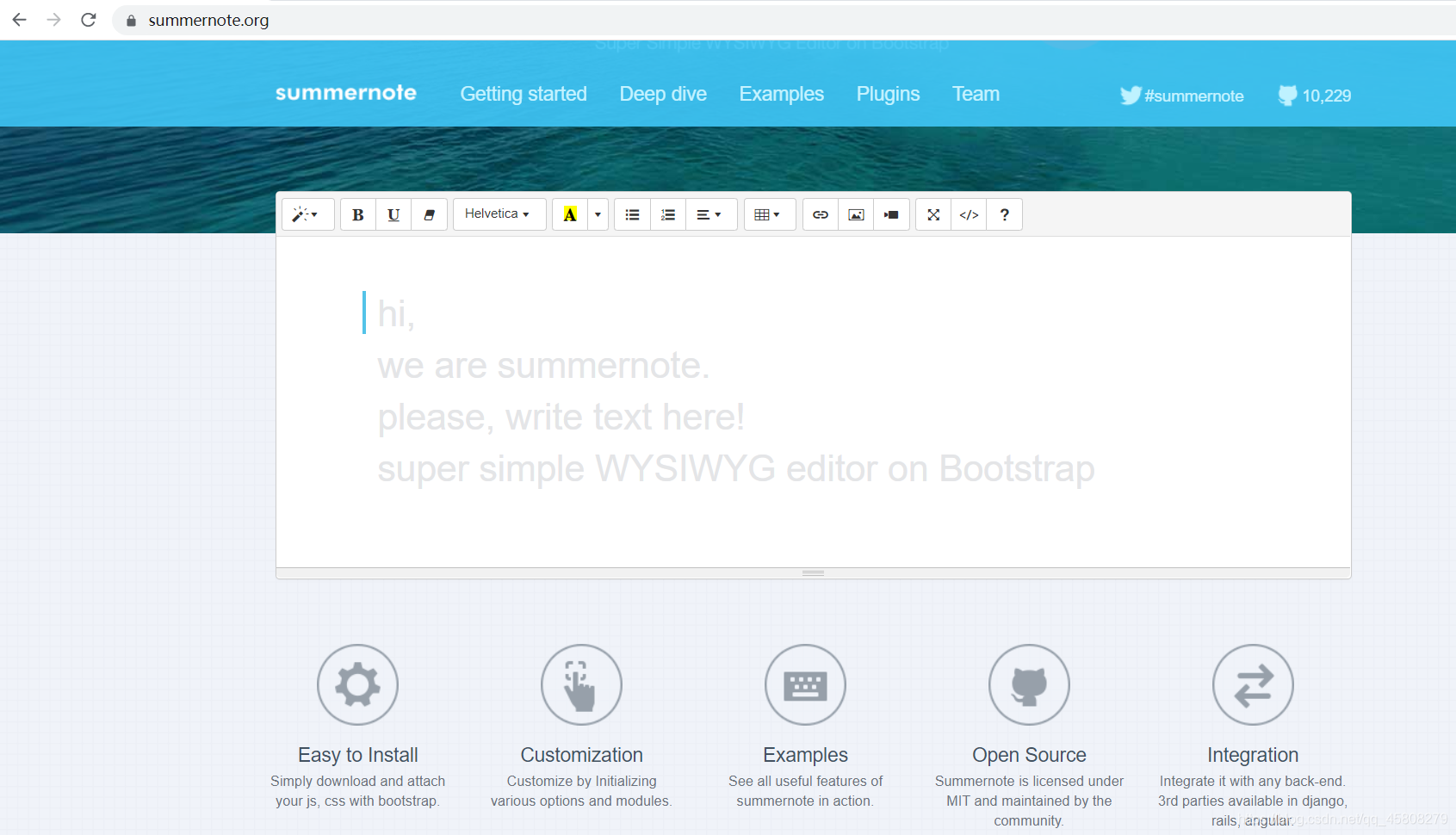Open the #summernote Twitter link
Image resolution: width=1456 pixels, height=835 pixels.
[1182, 96]
